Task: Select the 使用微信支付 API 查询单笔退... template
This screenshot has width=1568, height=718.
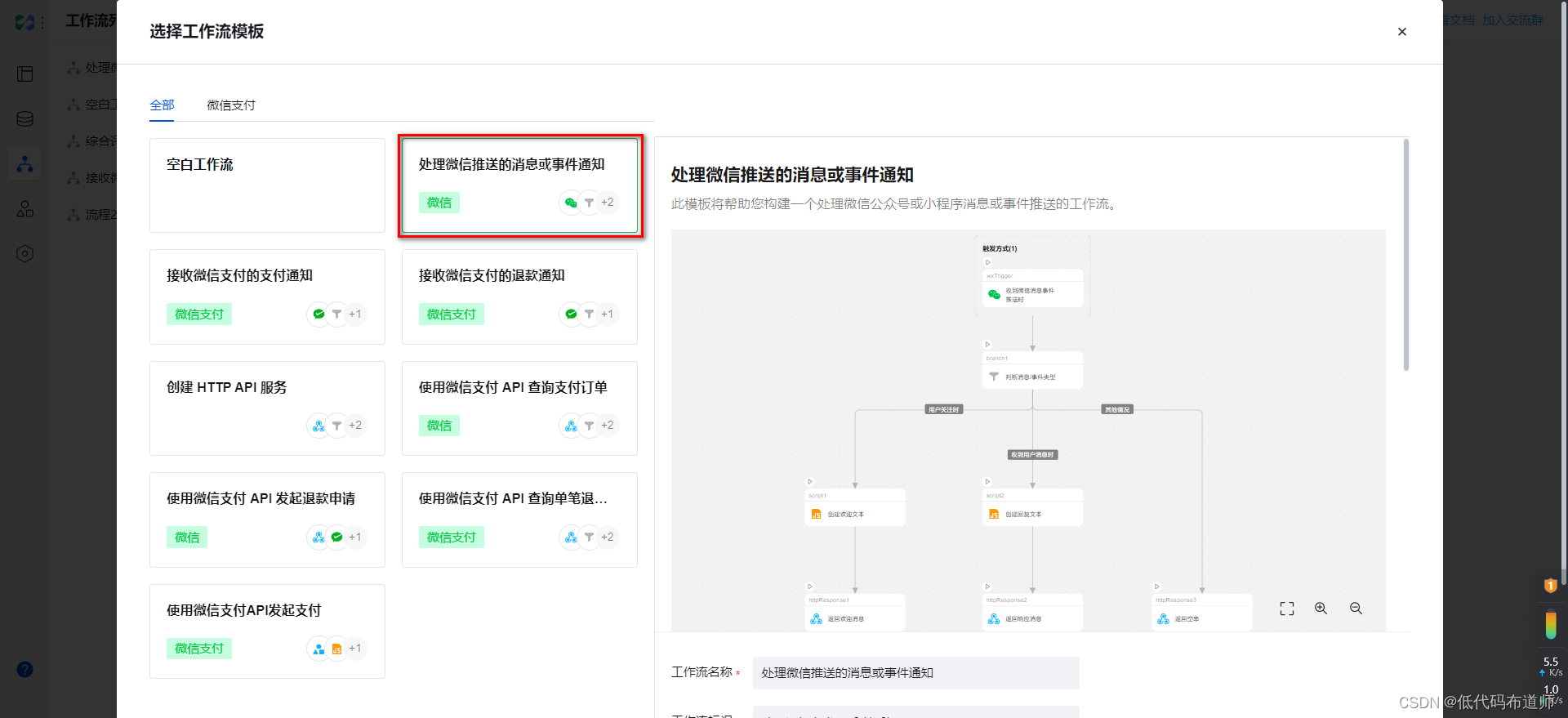Action: click(519, 520)
